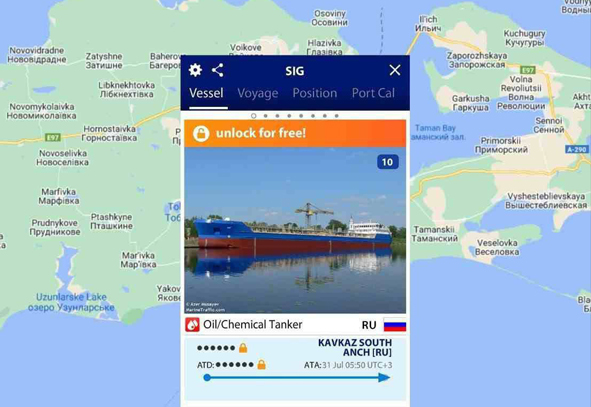Click the Oil/Chemical Tanker type icon
591x407 pixels.
(x=192, y=324)
